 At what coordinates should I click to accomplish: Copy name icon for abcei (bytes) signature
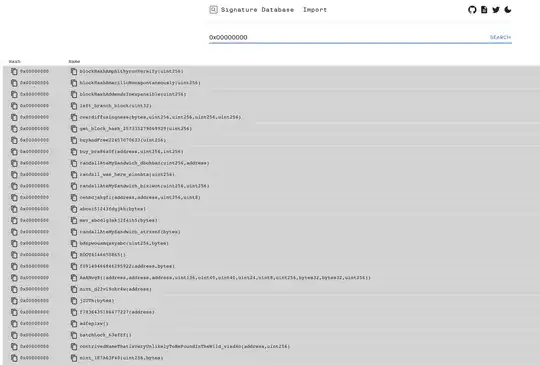coord(74,209)
